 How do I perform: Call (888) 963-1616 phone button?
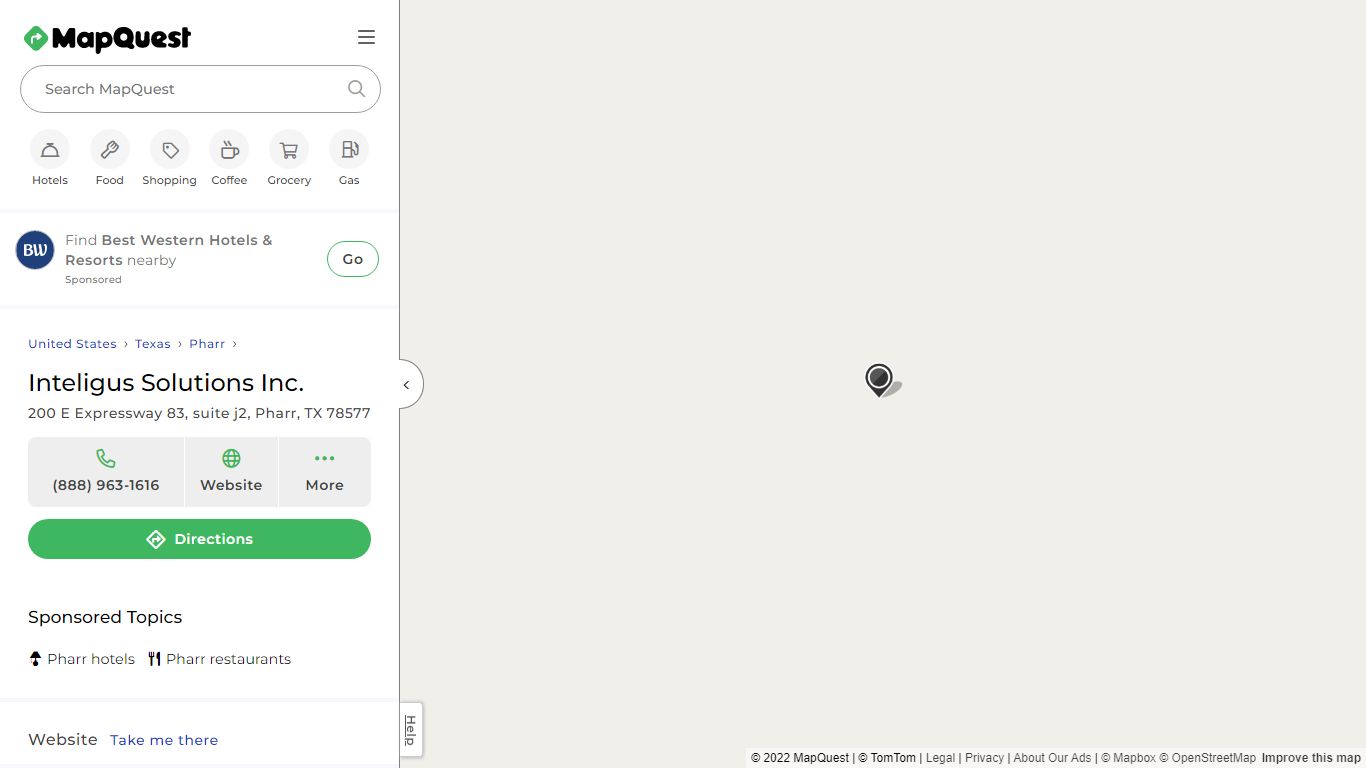coord(106,472)
